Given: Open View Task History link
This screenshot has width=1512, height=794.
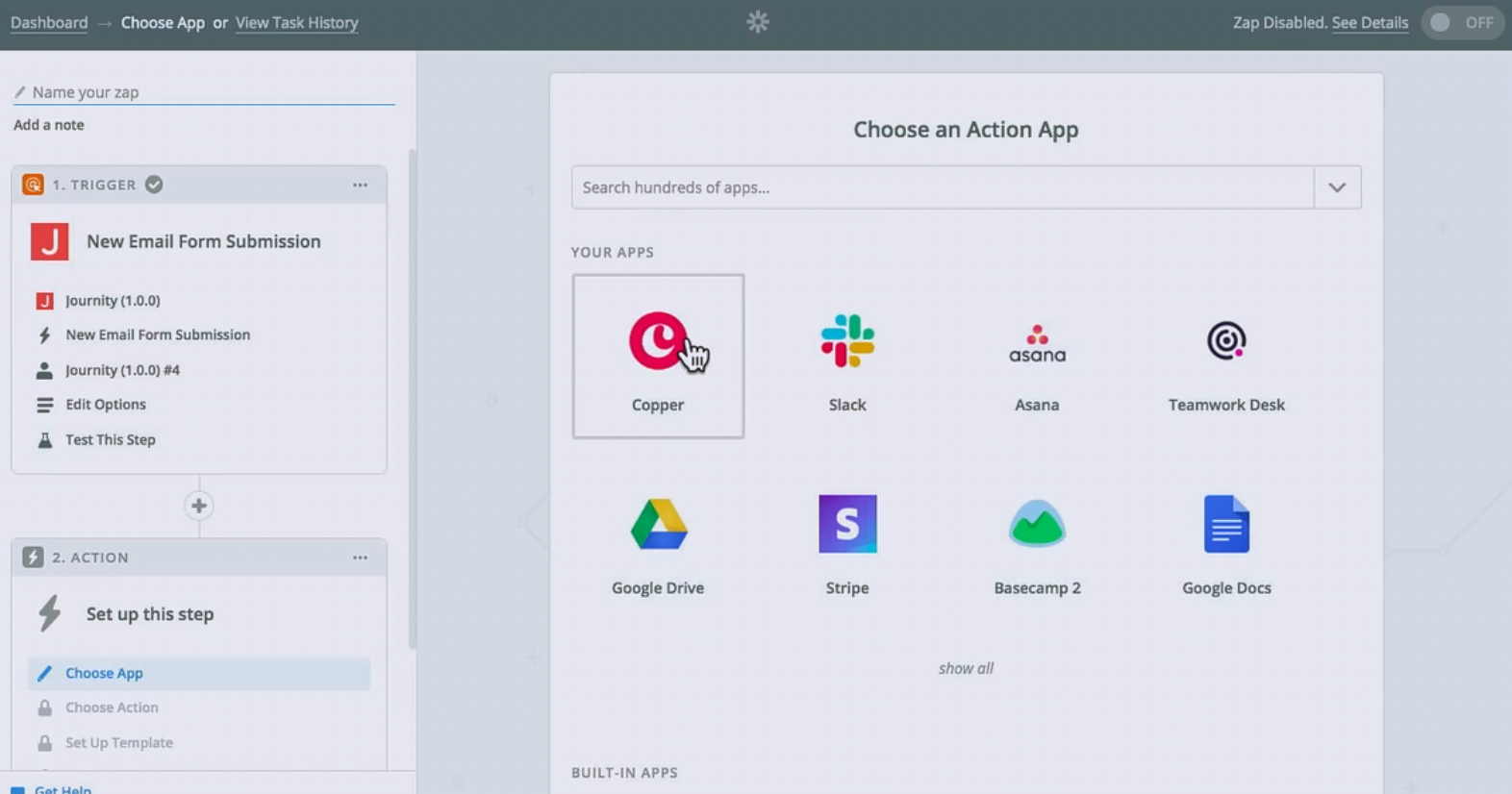Looking at the screenshot, I should point(296,22).
